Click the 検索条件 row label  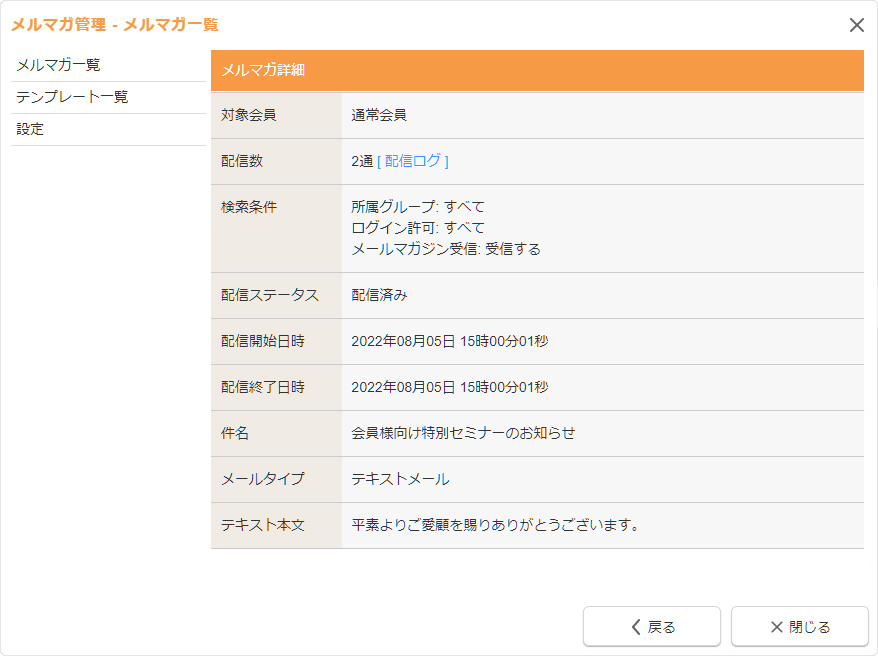[x=249, y=207]
